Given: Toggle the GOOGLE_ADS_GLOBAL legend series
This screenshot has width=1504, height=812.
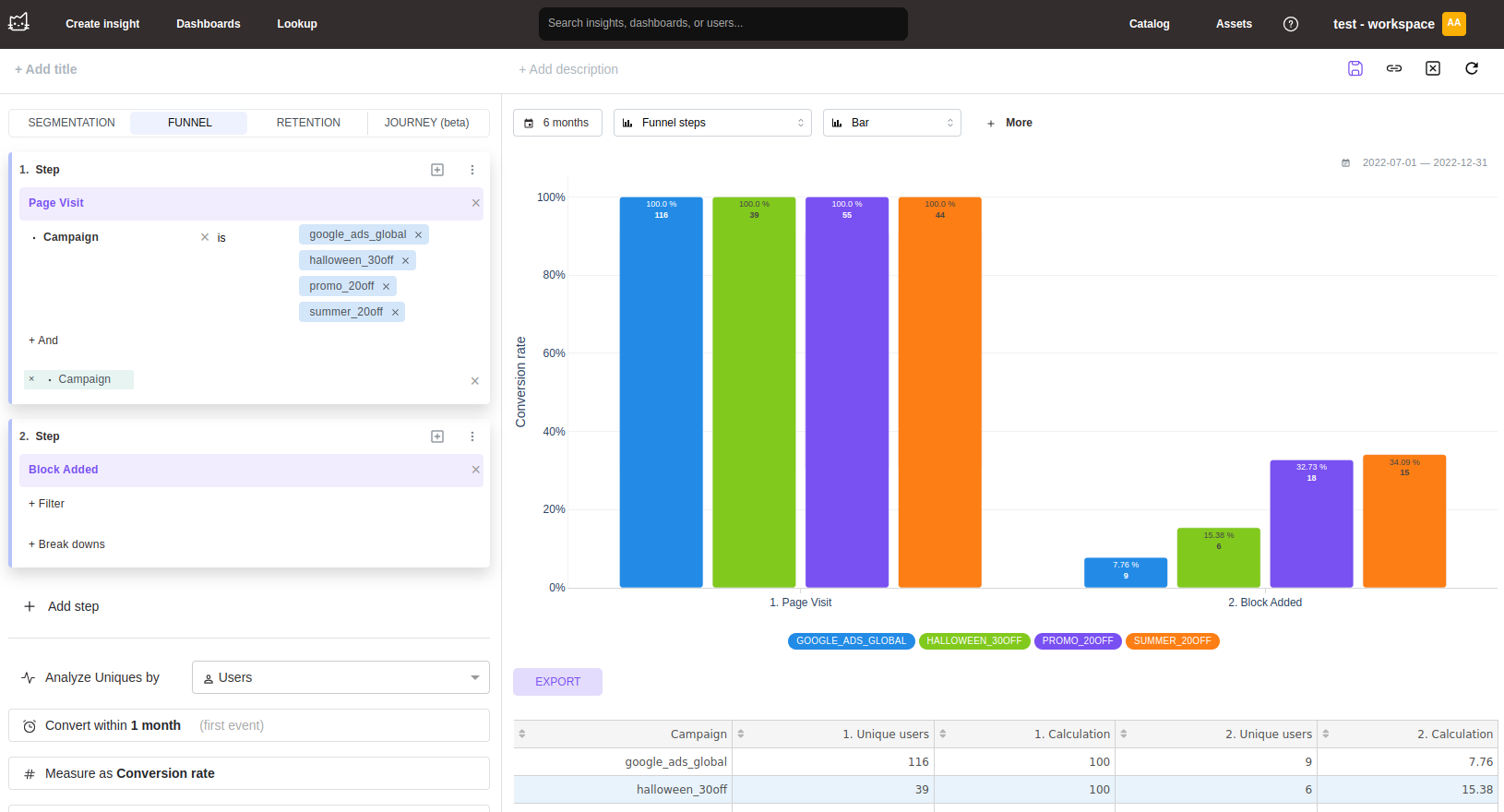Looking at the screenshot, I should coord(851,641).
